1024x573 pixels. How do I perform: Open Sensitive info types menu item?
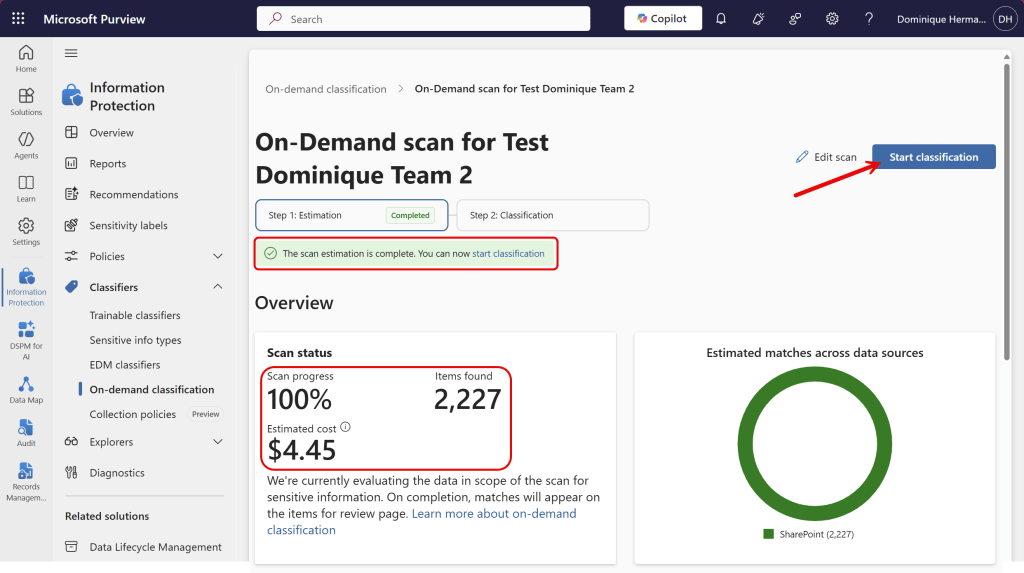(x=135, y=340)
